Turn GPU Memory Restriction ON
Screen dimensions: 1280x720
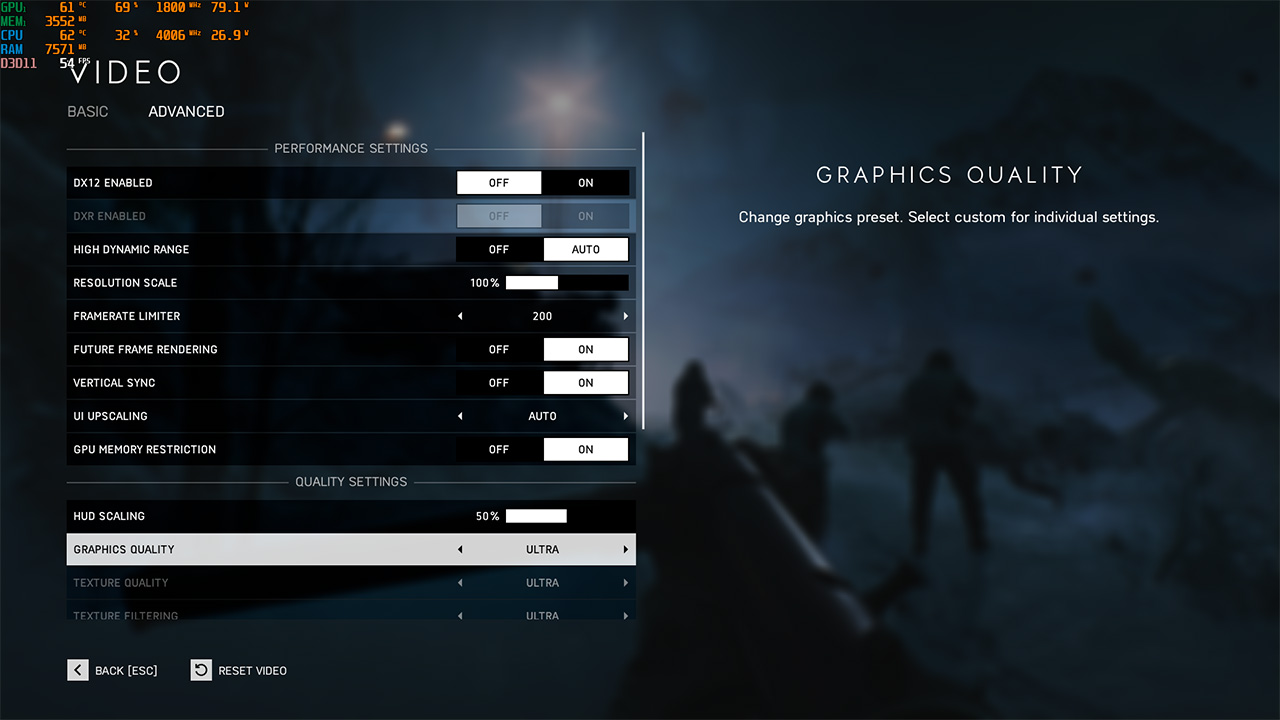coord(586,449)
